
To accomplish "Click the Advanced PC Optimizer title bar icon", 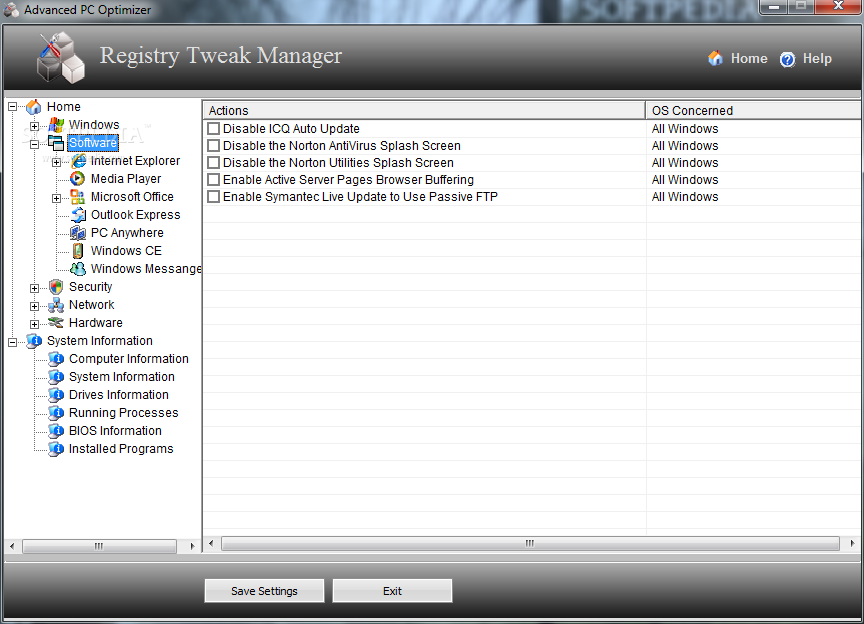I will (11, 10).
